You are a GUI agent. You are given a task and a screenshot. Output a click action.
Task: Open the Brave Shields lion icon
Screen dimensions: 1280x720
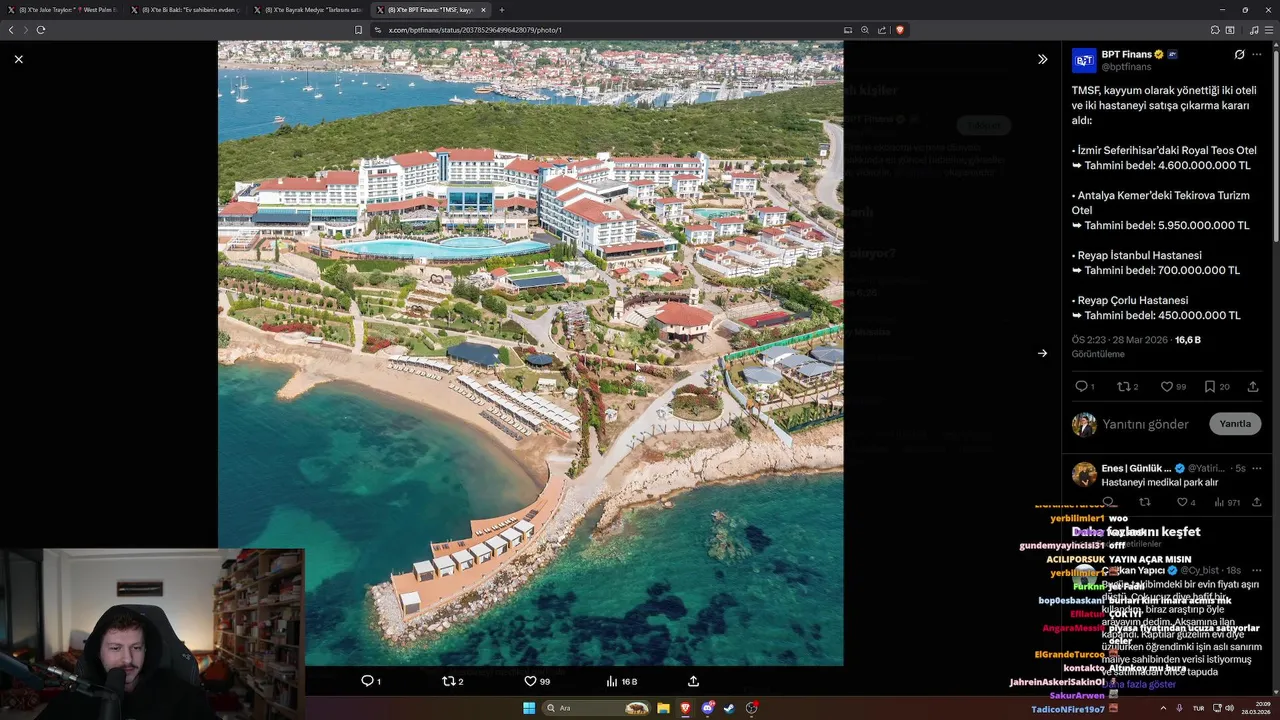[900, 30]
